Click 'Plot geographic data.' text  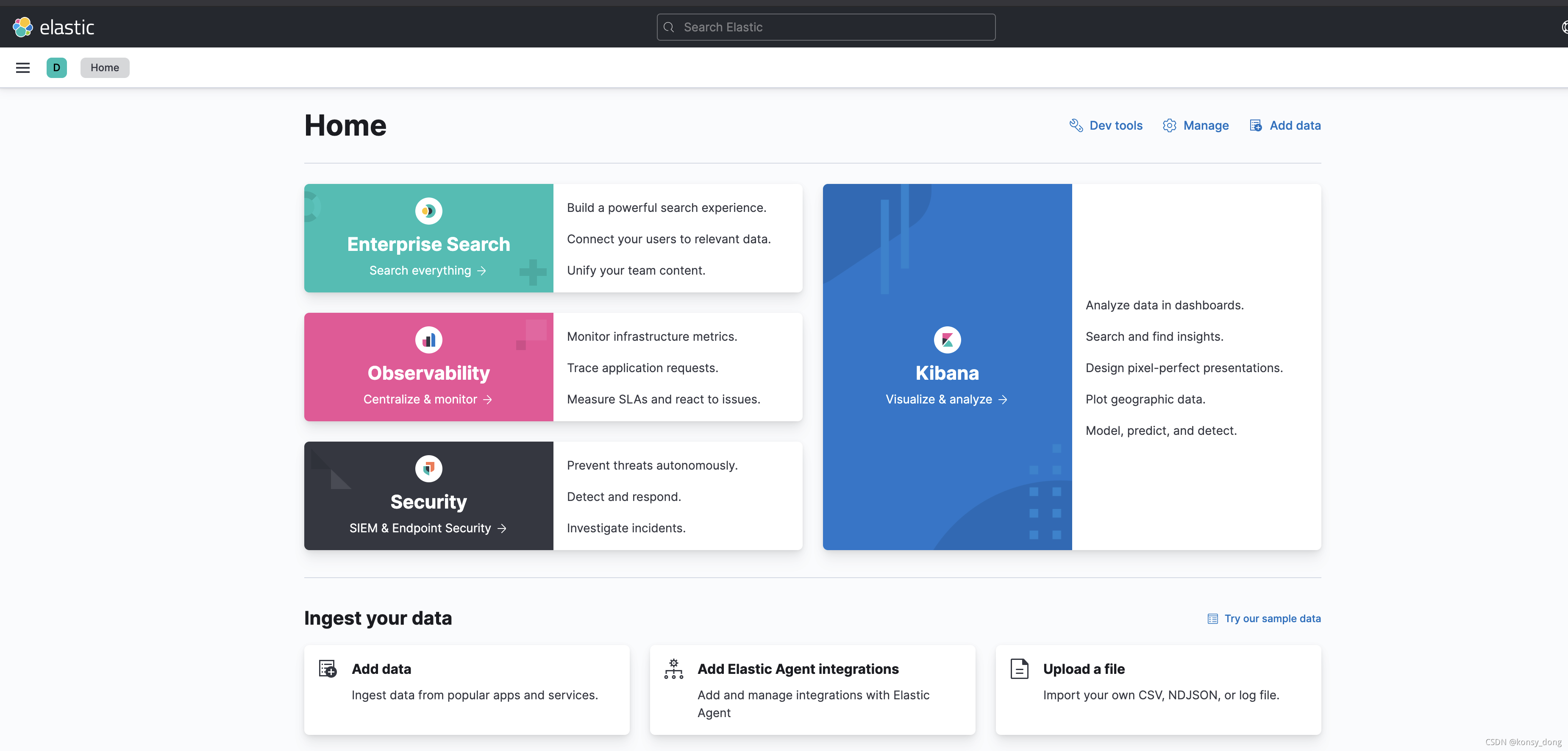1145,399
